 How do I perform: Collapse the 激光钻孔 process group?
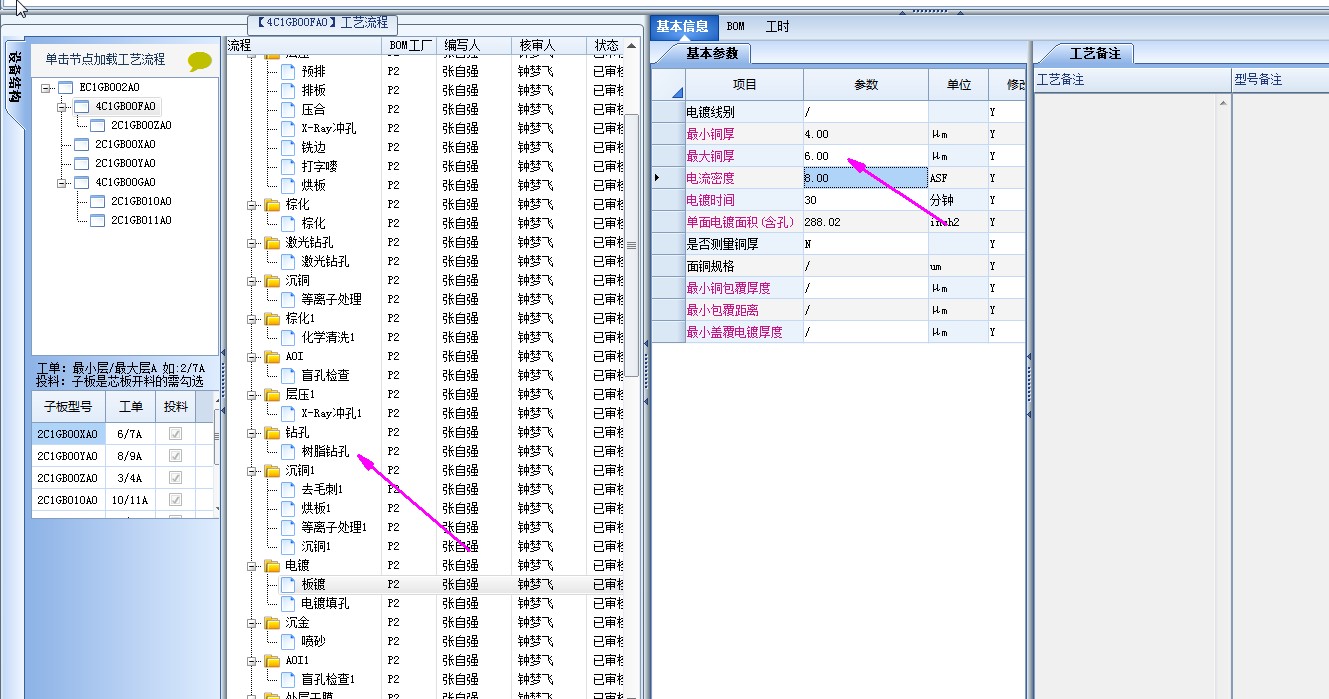click(251, 242)
